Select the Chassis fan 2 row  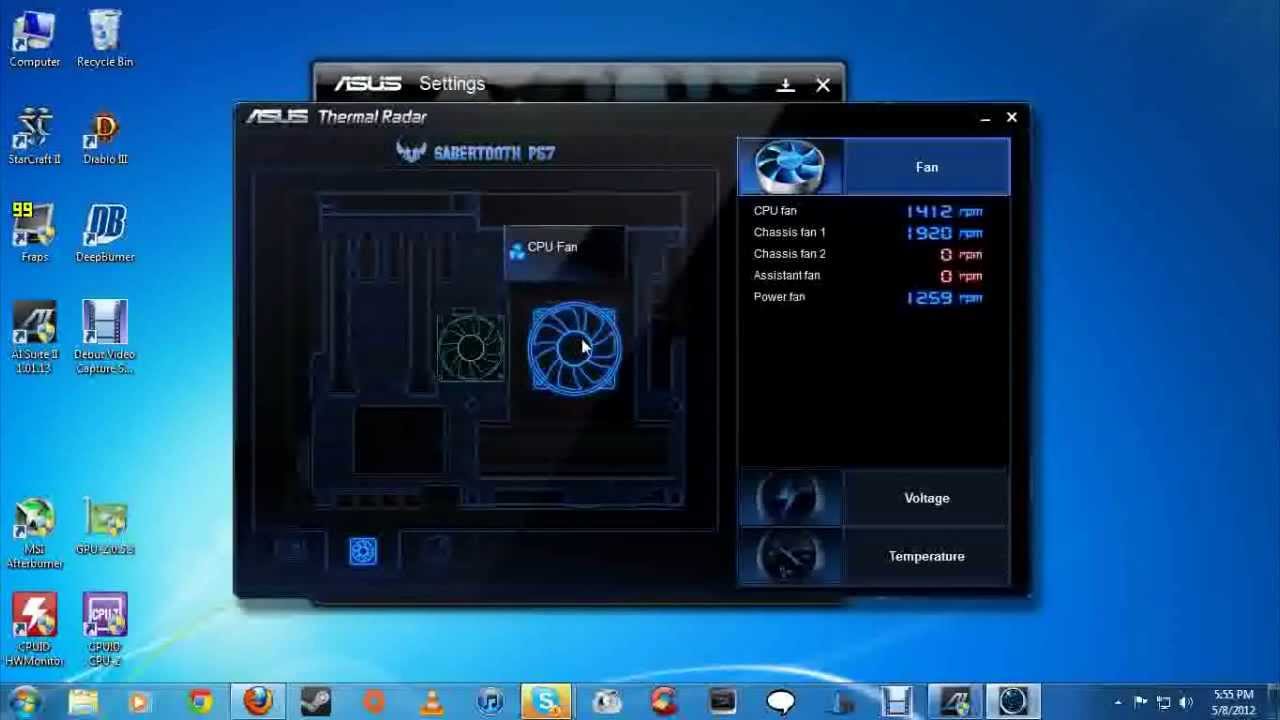click(x=868, y=254)
